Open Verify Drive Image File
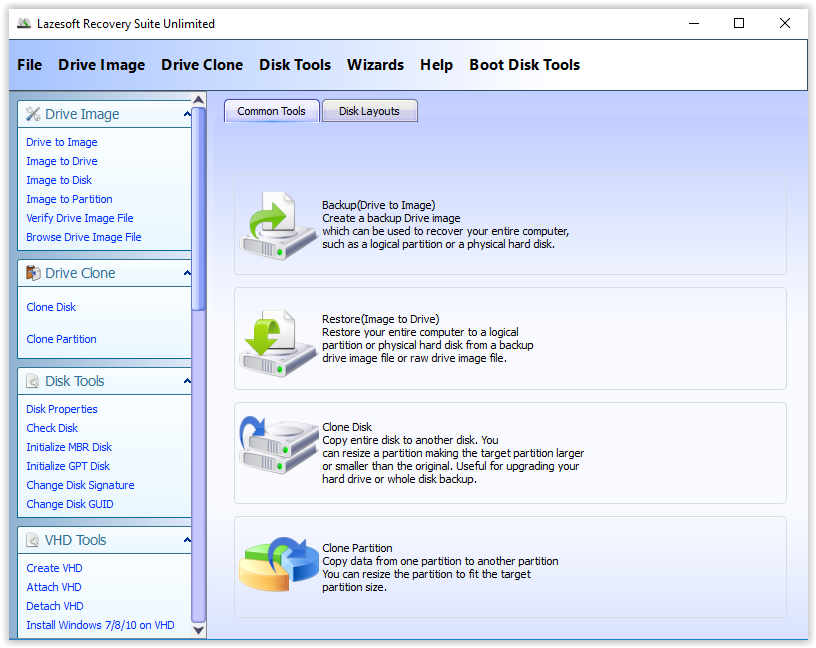 pos(80,218)
